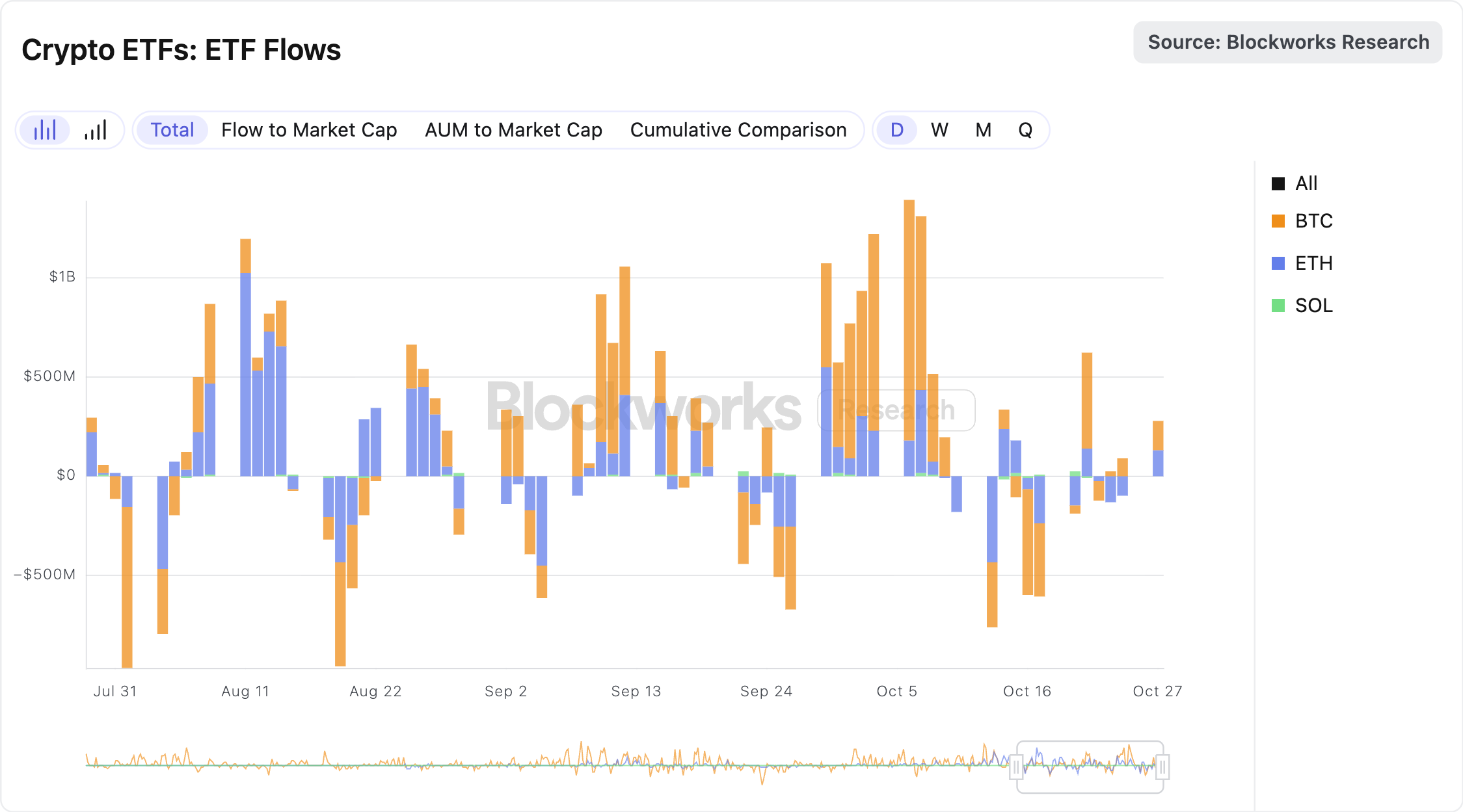Click the green SOL legend swatch
Image resolution: width=1463 pixels, height=812 pixels.
(x=1278, y=306)
